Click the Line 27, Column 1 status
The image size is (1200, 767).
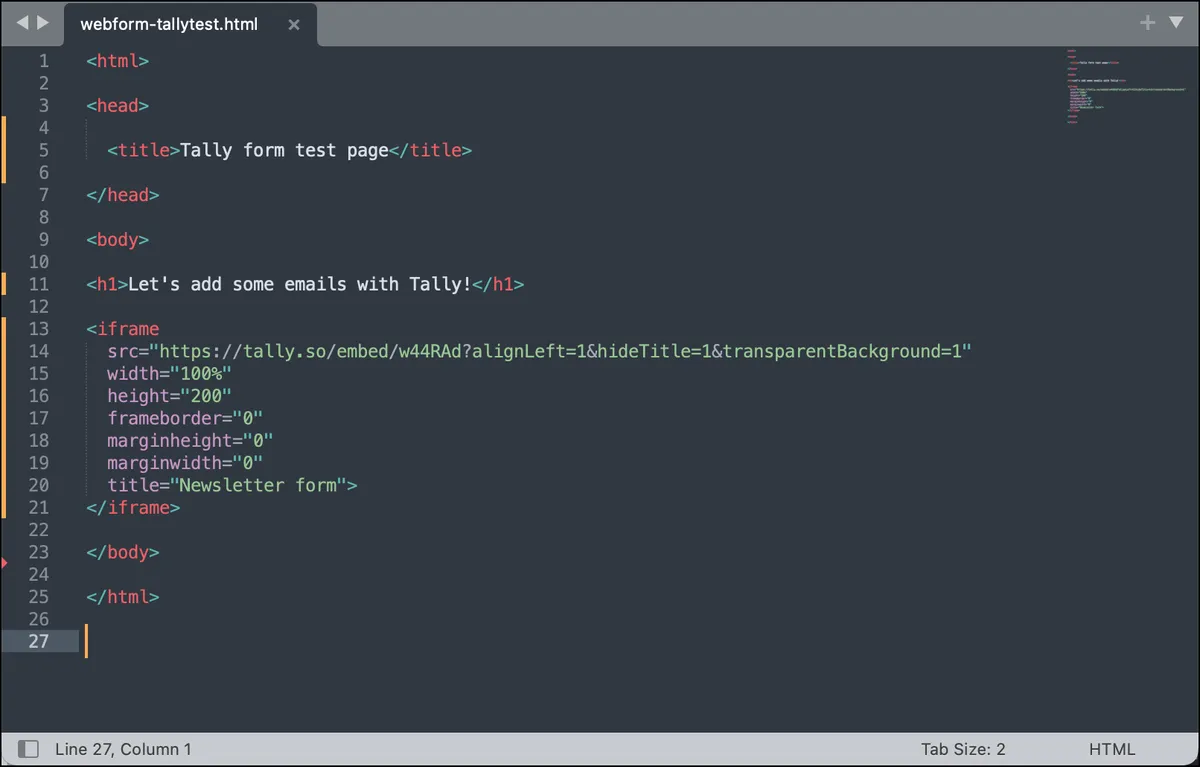pos(123,749)
